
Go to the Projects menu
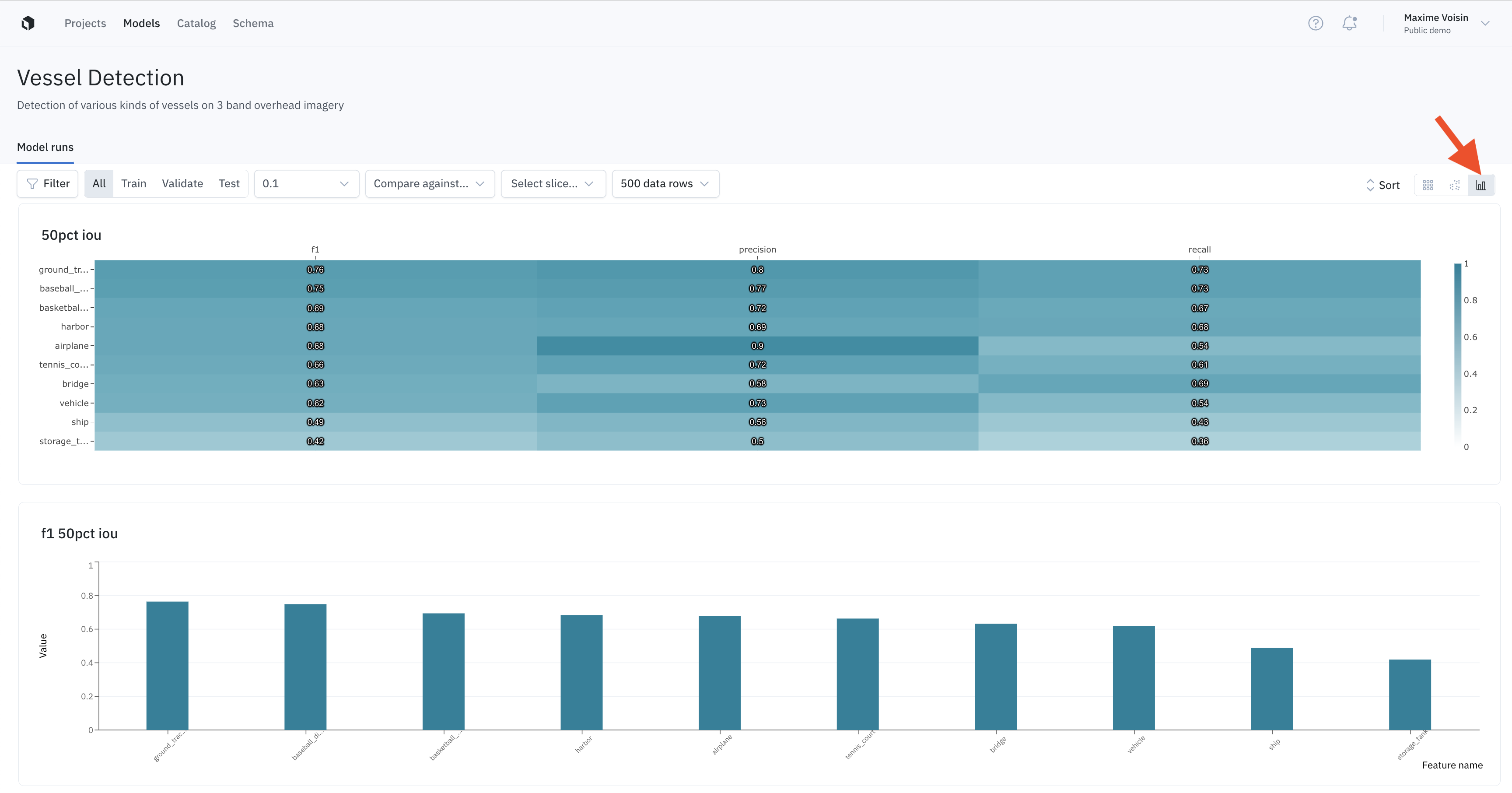(85, 24)
